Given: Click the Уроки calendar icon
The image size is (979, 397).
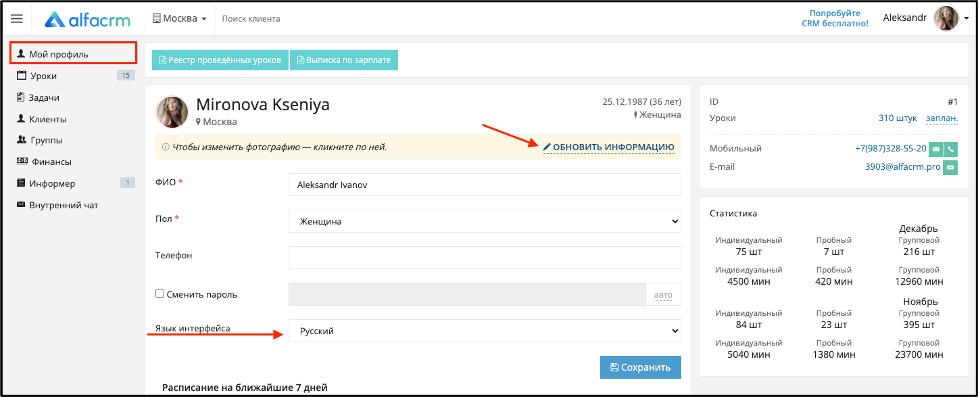Looking at the screenshot, I should [x=21, y=76].
